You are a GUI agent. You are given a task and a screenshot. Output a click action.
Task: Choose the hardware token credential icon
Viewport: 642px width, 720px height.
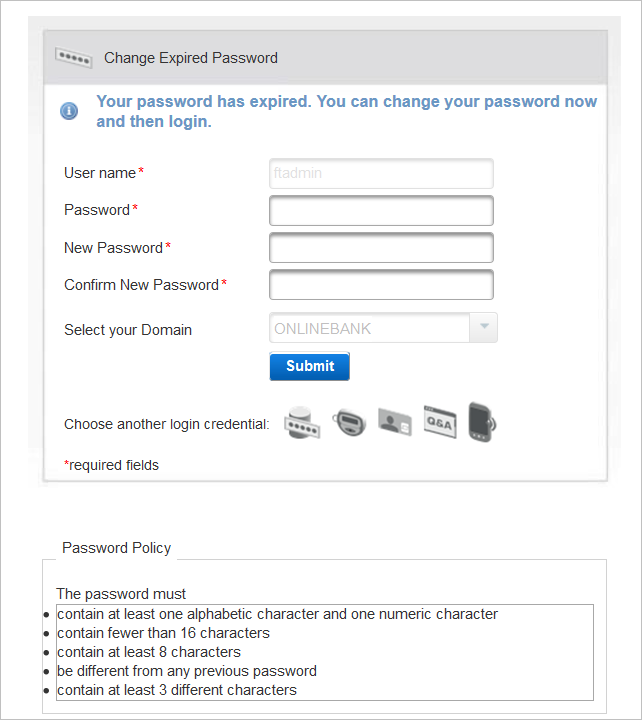348,423
